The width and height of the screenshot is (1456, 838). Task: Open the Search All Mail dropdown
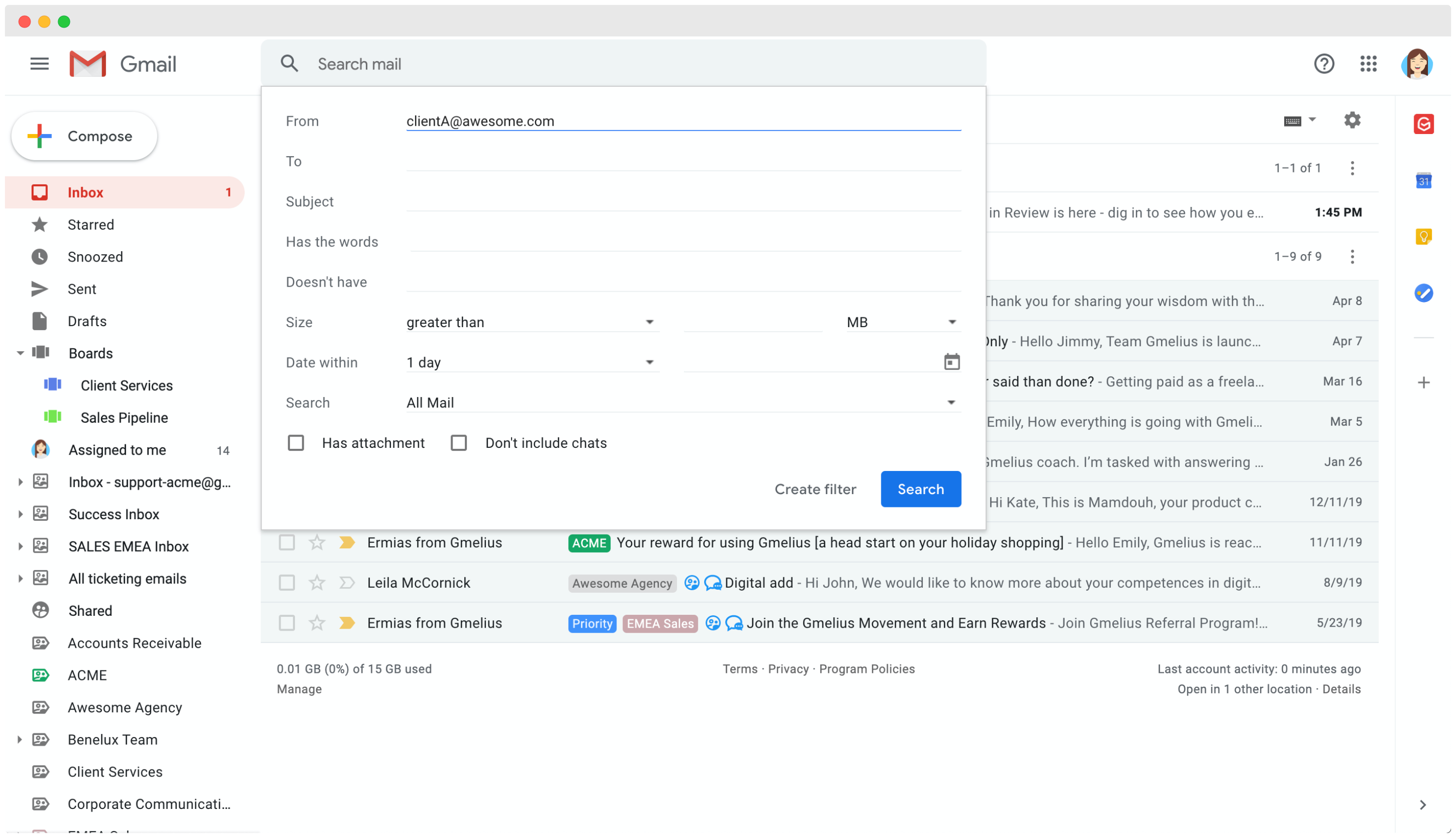tap(683, 403)
